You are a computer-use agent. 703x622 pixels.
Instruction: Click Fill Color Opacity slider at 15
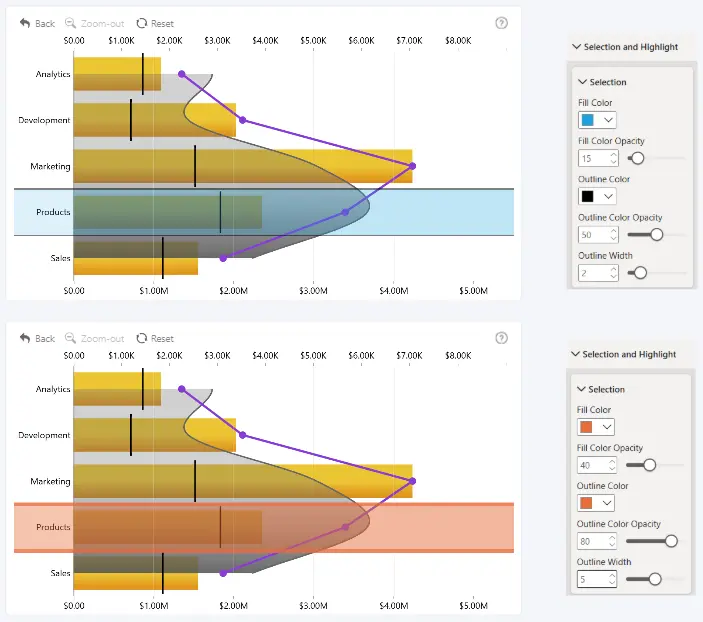637,158
